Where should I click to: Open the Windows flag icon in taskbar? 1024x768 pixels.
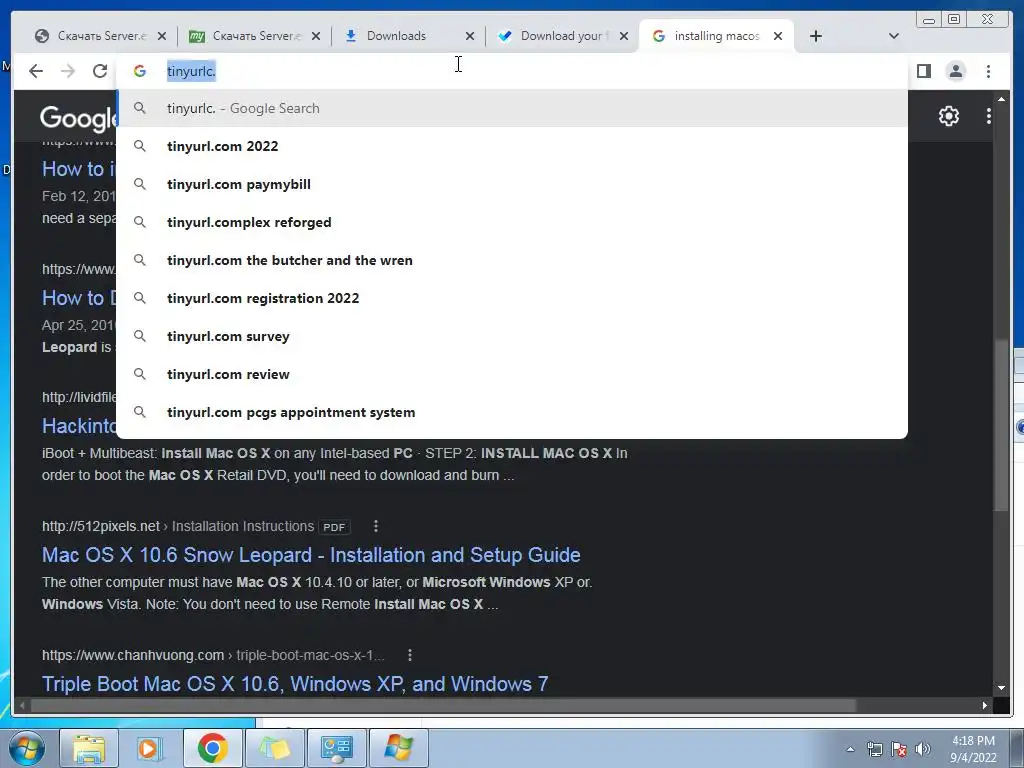398,748
